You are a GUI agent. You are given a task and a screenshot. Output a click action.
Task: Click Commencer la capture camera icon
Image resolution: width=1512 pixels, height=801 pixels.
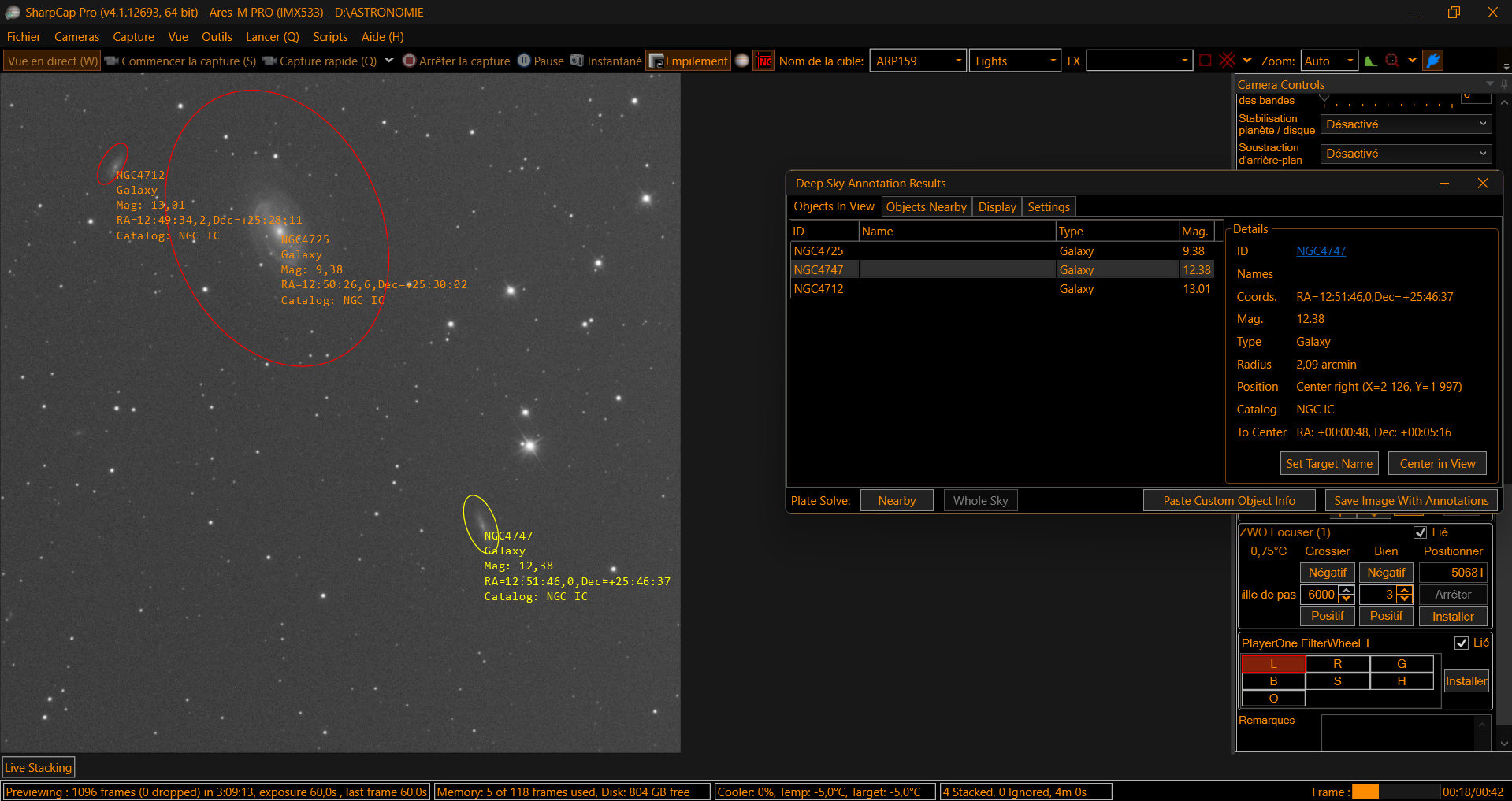(x=111, y=61)
